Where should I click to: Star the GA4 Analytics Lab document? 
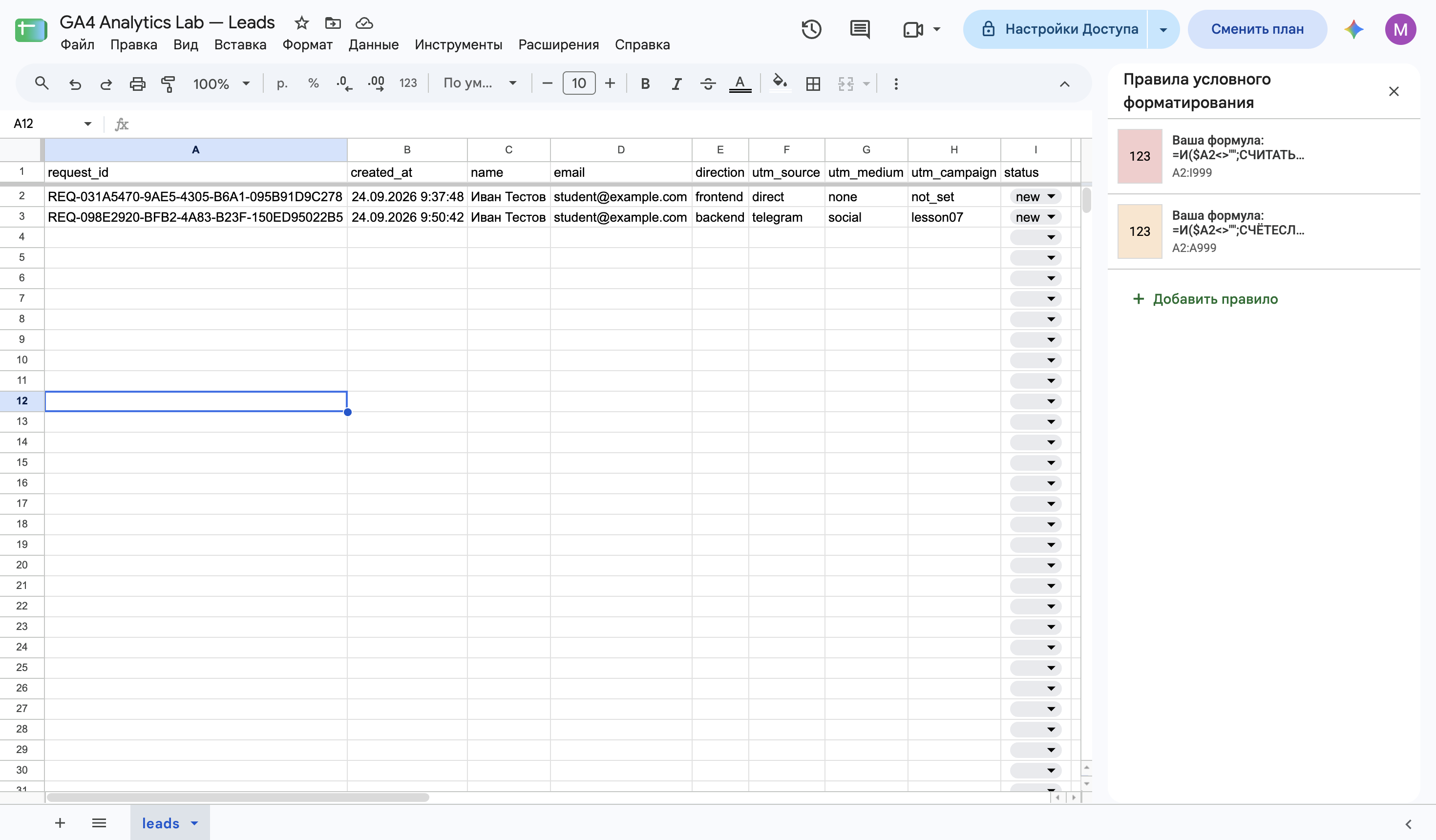click(x=301, y=23)
